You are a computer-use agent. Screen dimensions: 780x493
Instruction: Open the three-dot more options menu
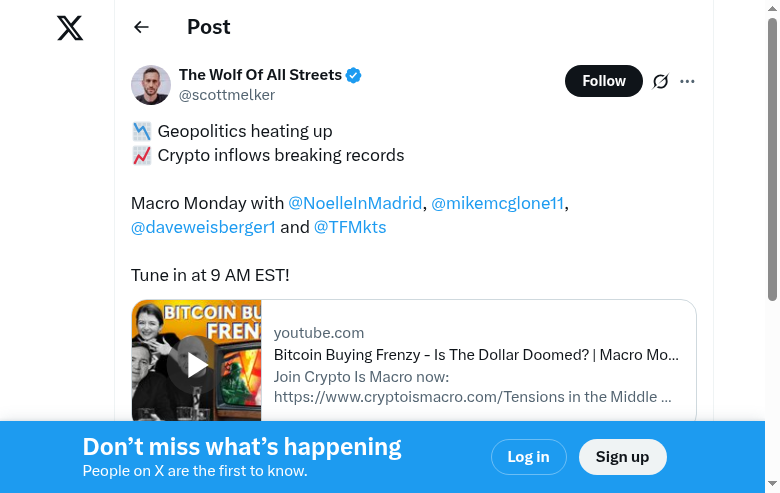click(687, 81)
